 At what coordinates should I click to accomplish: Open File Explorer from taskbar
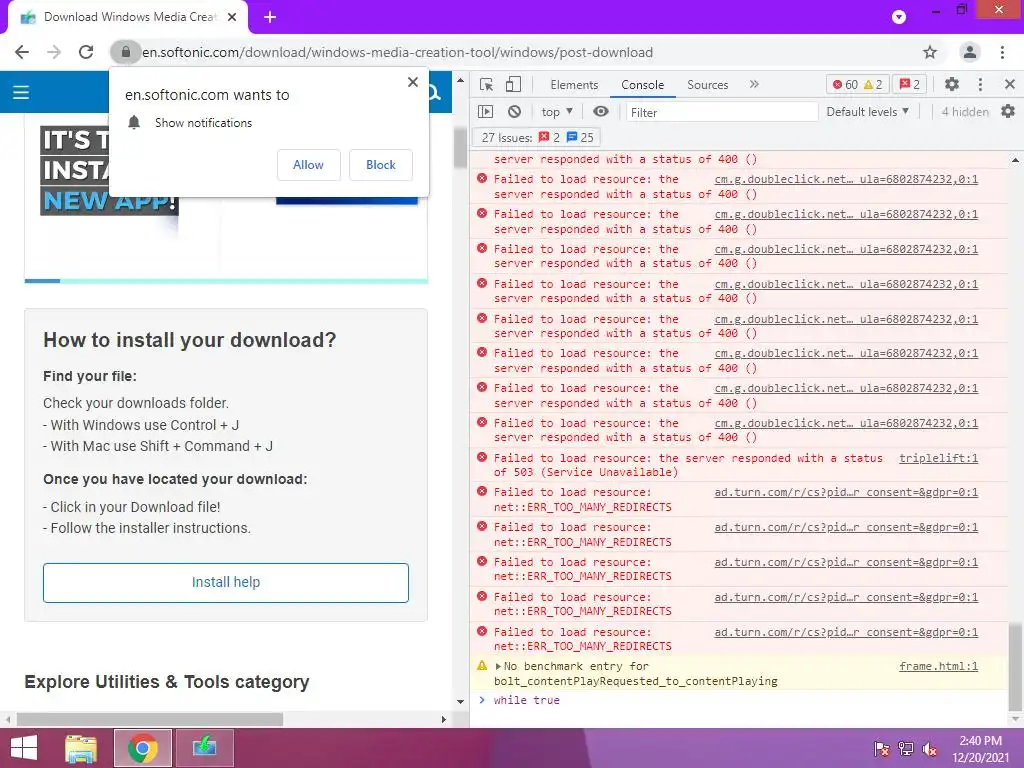pyautogui.click(x=81, y=748)
